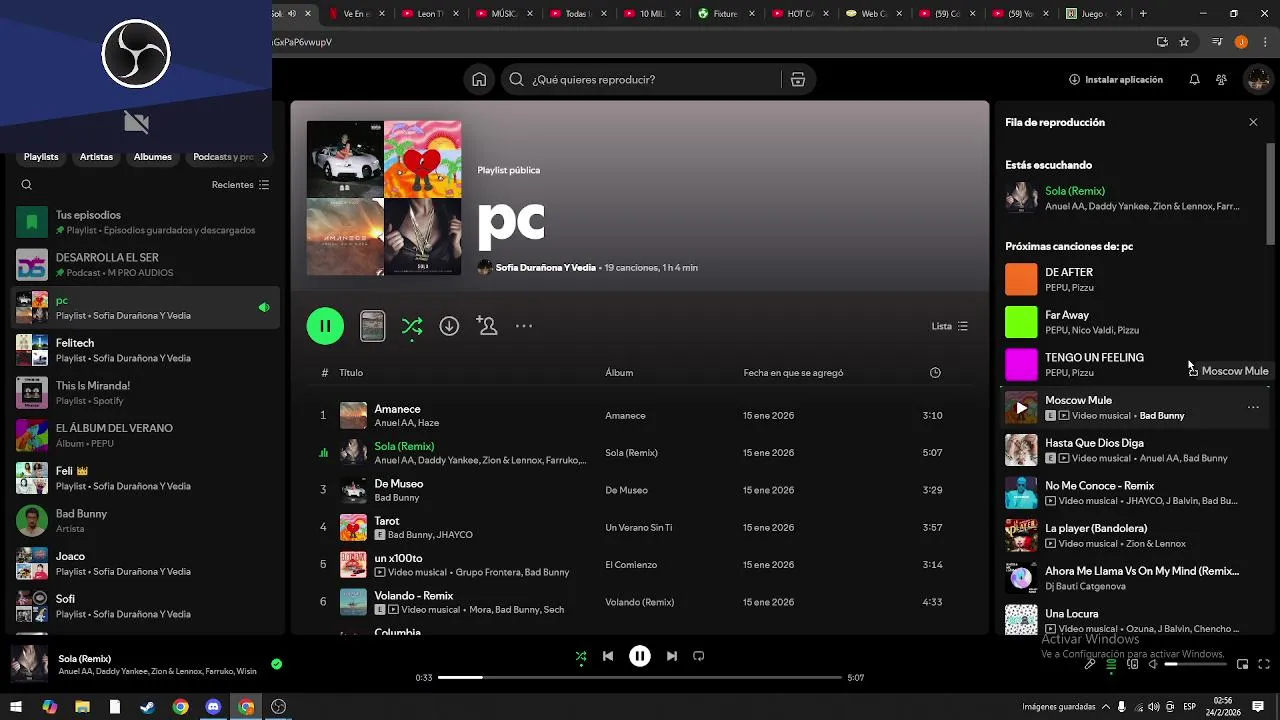Go to Spotify Home icon
This screenshot has width=1280, height=720.
pos(479,80)
